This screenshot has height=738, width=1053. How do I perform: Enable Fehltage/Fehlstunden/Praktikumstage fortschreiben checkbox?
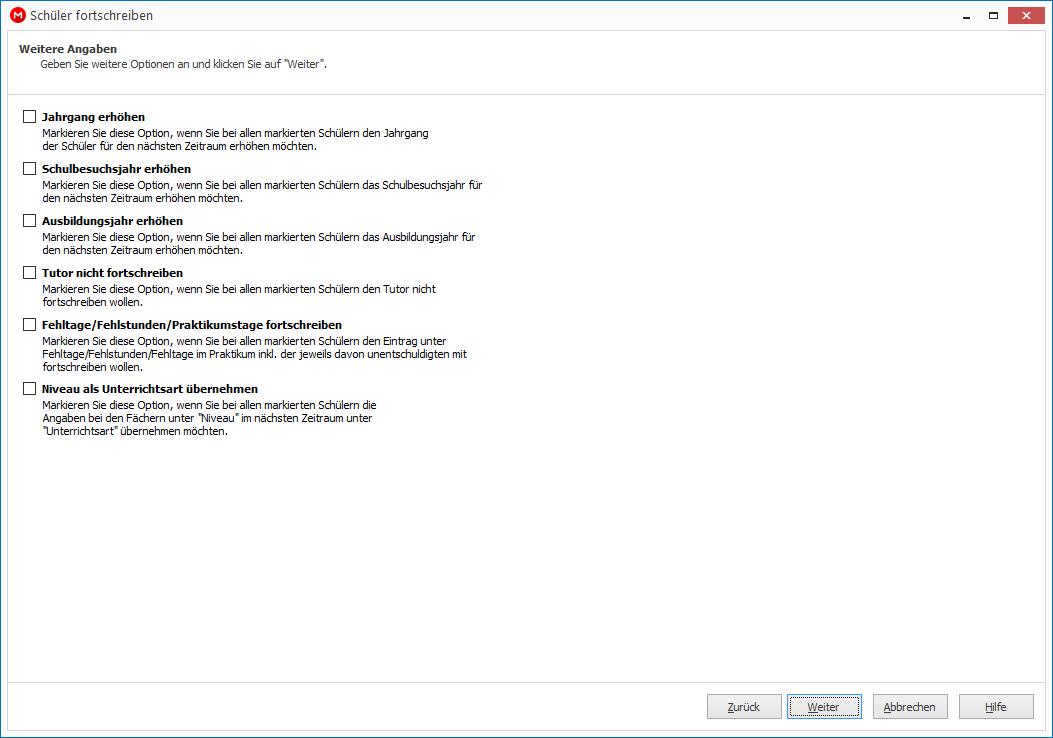[30, 325]
